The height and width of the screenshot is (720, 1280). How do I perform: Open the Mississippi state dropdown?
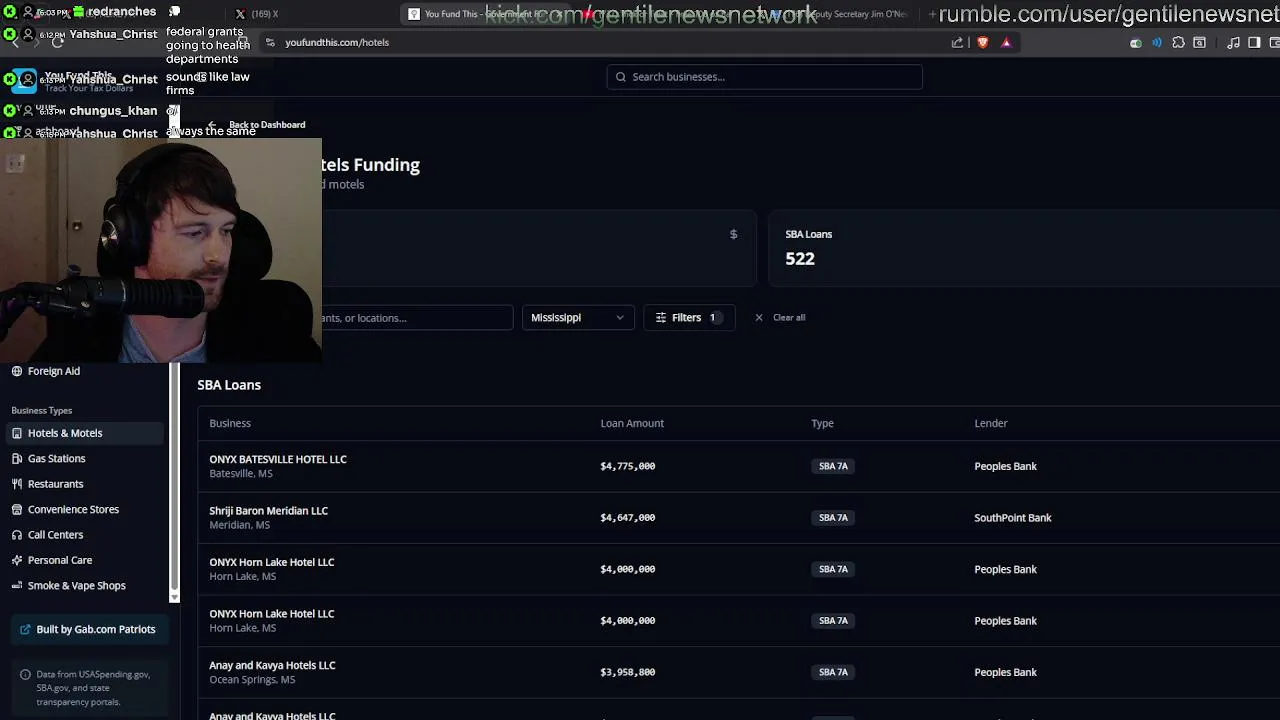[x=578, y=317]
